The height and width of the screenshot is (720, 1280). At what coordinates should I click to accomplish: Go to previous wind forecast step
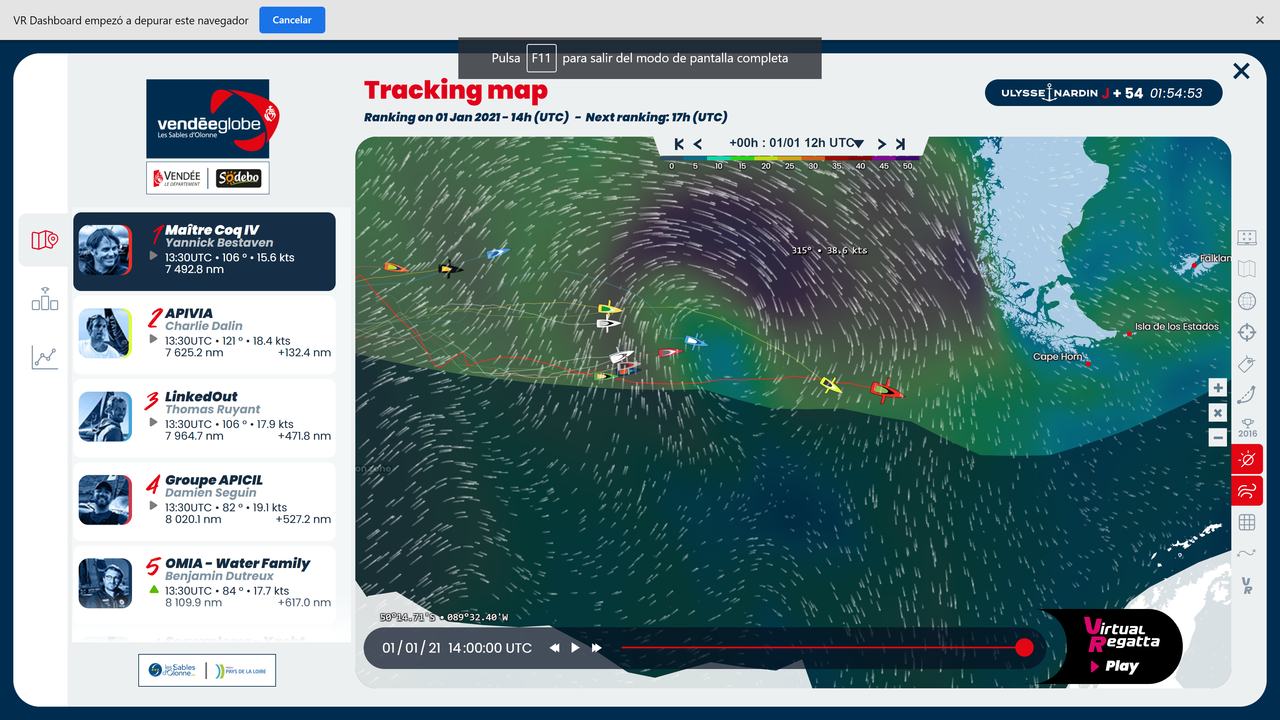coord(698,144)
